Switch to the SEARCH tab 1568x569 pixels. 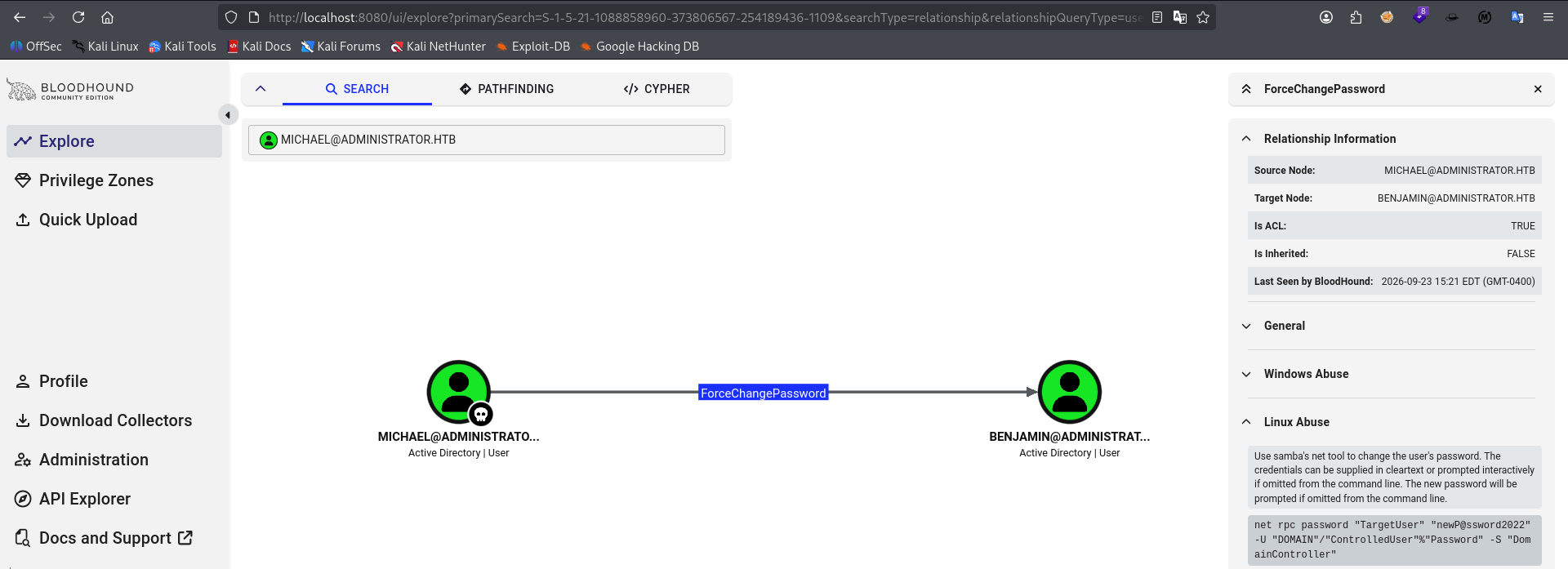(x=357, y=89)
